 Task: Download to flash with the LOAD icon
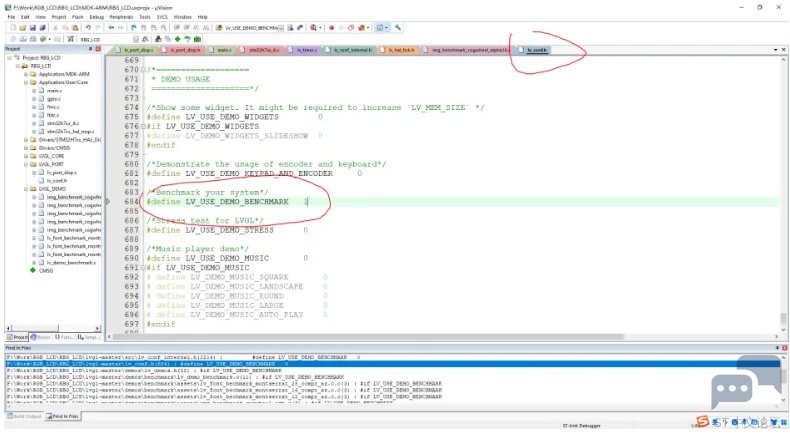tap(70, 39)
